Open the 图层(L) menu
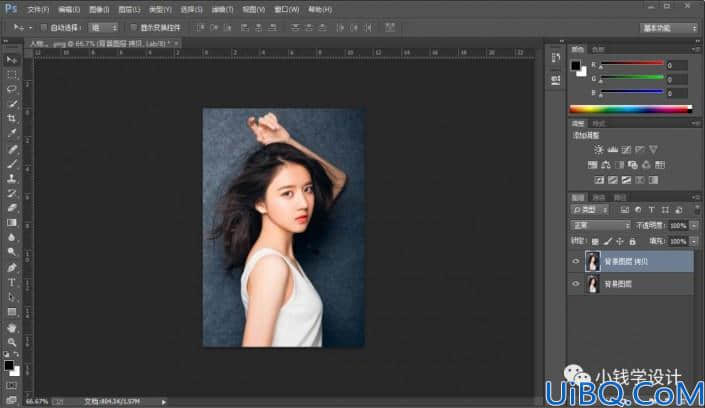 pyautogui.click(x=129, y=9)
